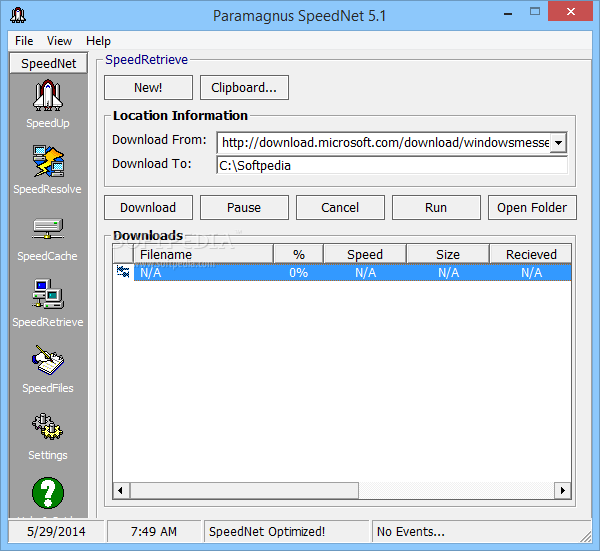Click the right arrow of horizontal scrollbar
The width and height of the screenshot is (600, 551).
tap(562, 490)
